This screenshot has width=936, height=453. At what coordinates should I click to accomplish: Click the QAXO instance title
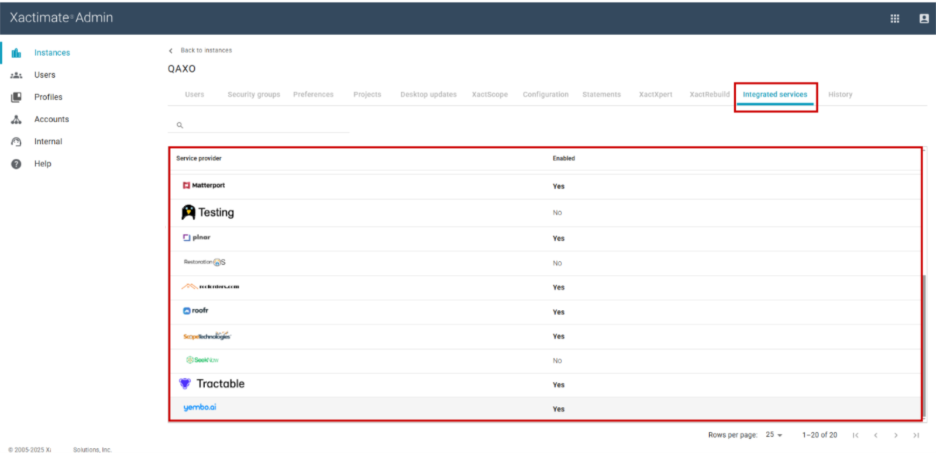(x=182, y=69)
